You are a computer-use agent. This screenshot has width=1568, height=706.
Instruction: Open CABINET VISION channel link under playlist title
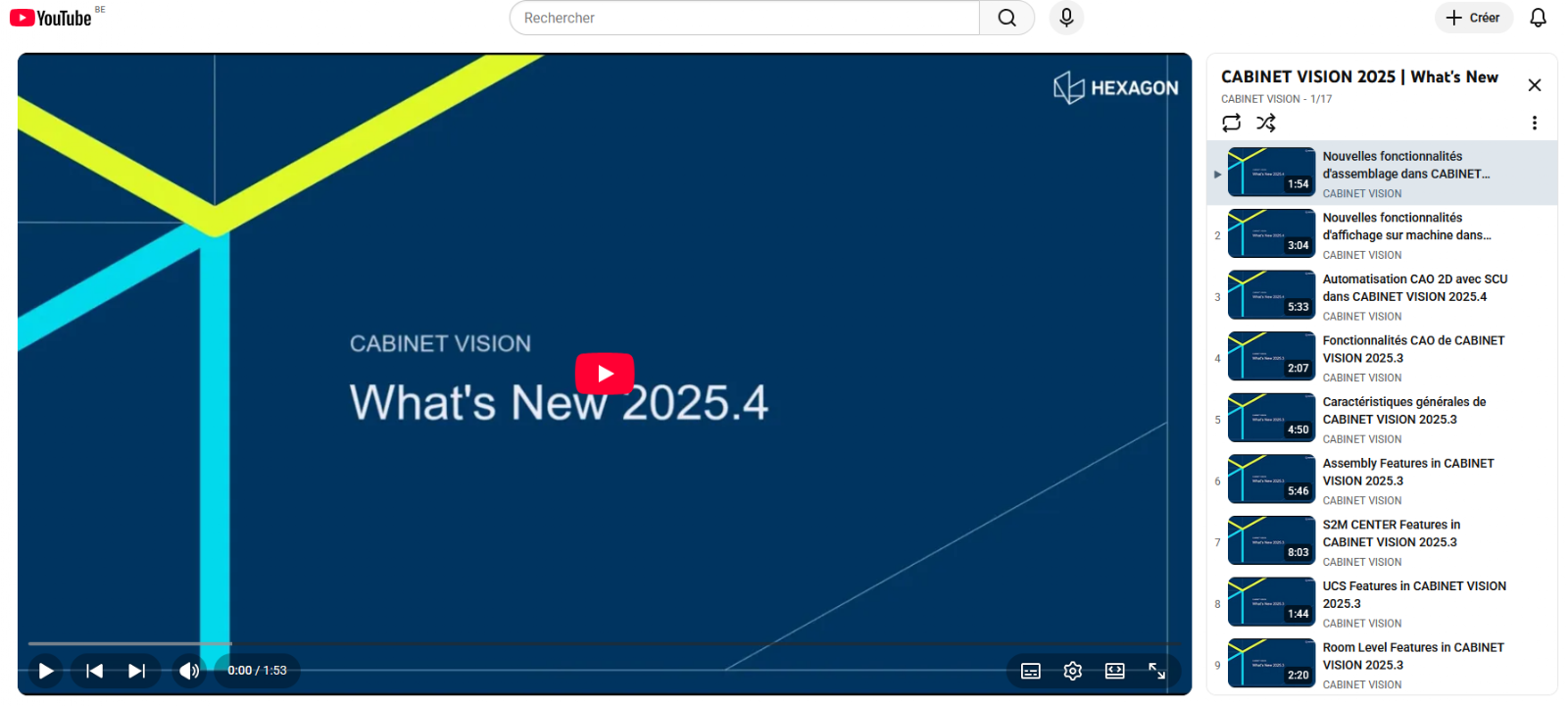(x=1260, y=99)
